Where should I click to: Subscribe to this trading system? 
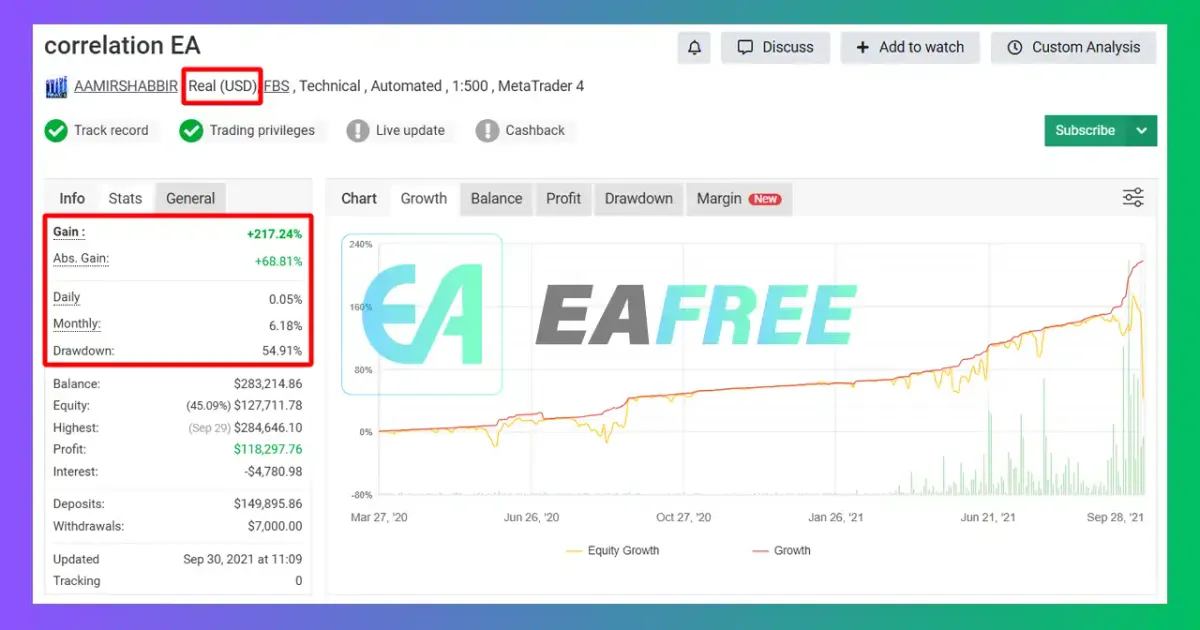click(1085, 131)
